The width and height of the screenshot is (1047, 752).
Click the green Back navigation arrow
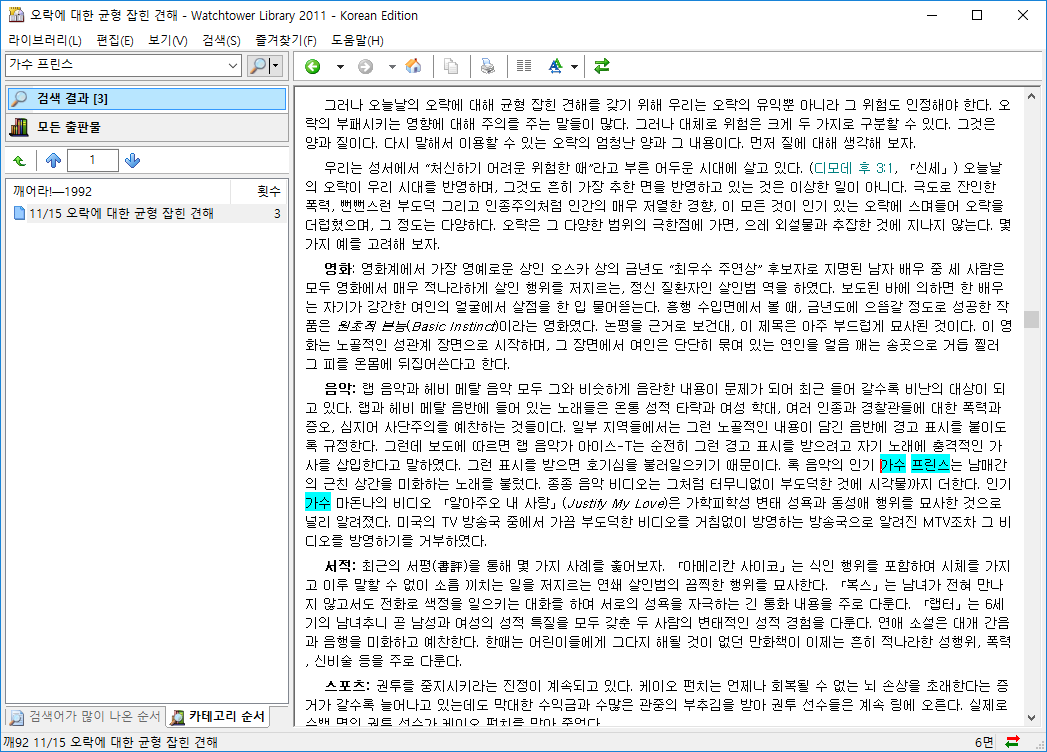(x=313, y=67)
